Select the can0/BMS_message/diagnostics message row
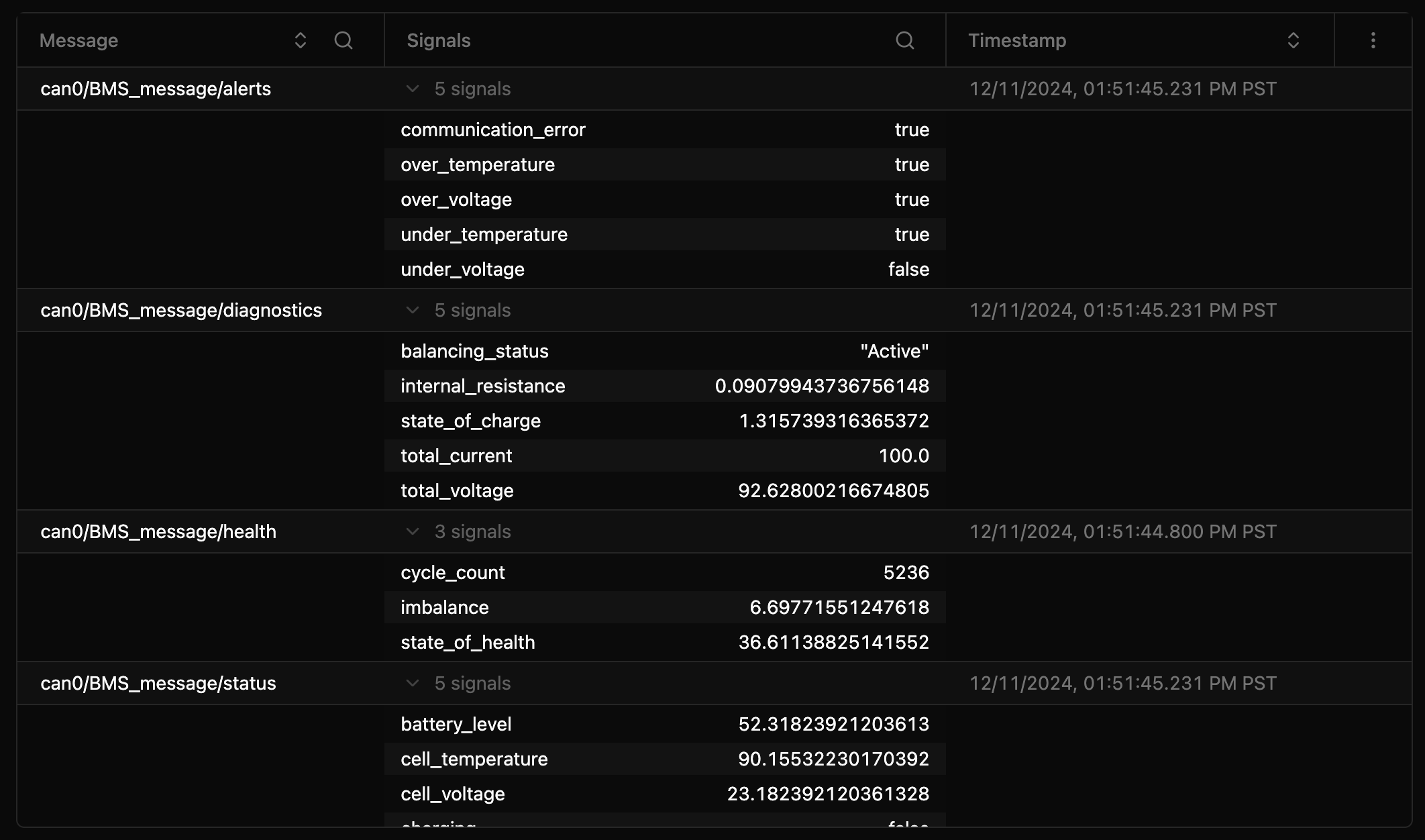Image resolution: width=1425 pixels, height=840 pixels. 181,310
